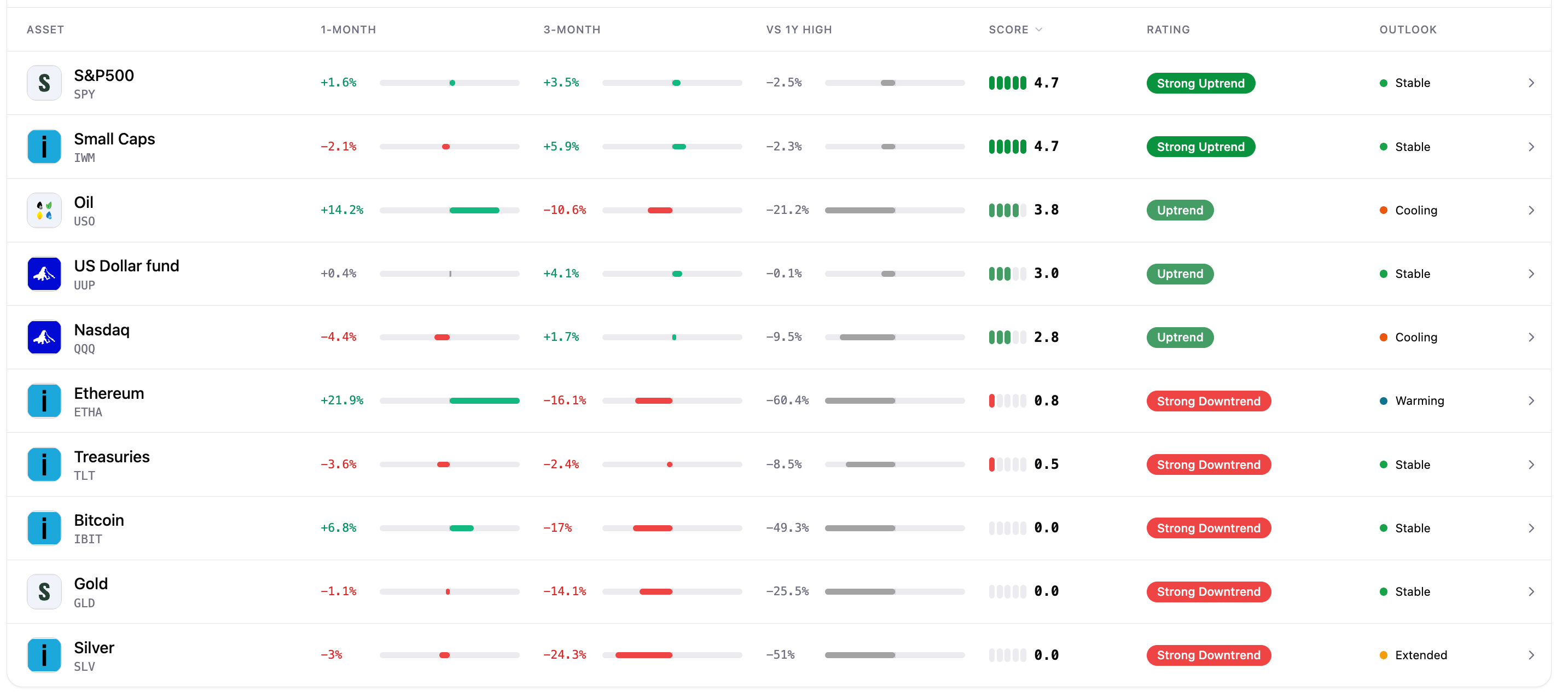1568x697 pixels.
Task: Expand the S&P500 row chevron
Action: 1531,83
